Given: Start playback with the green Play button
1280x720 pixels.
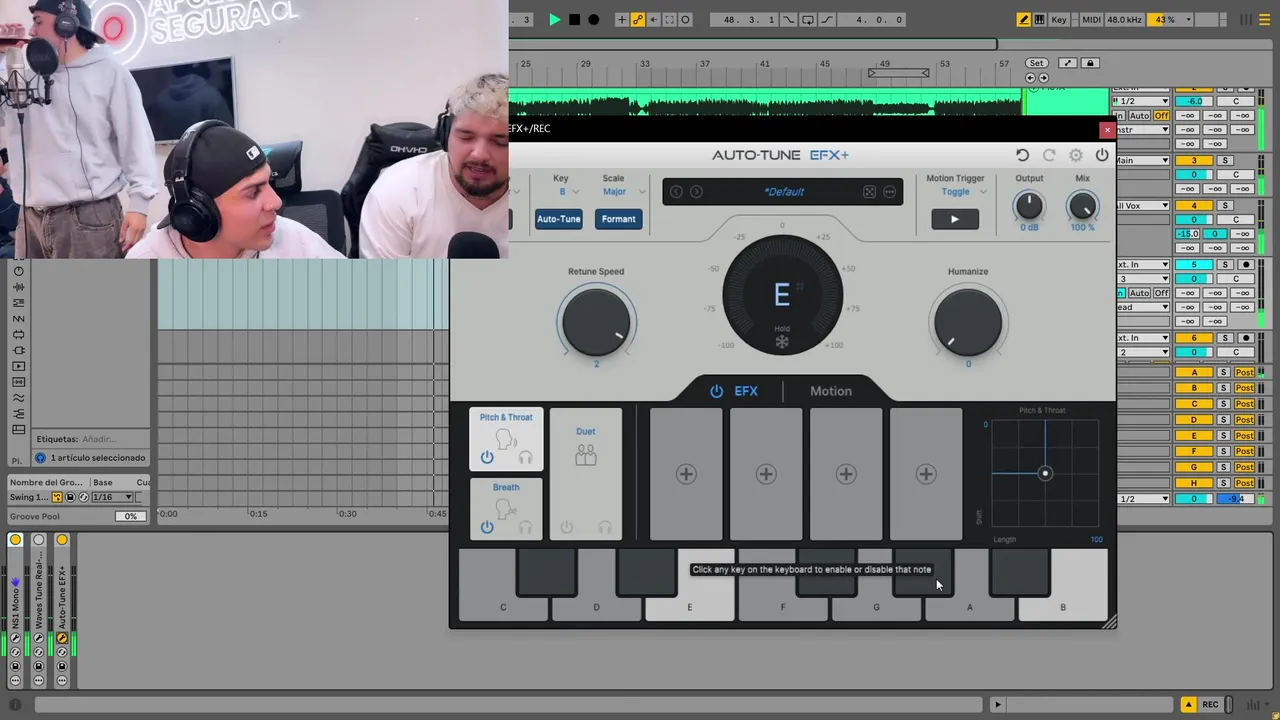Looking at the screenshot, I should click(554, 19).
